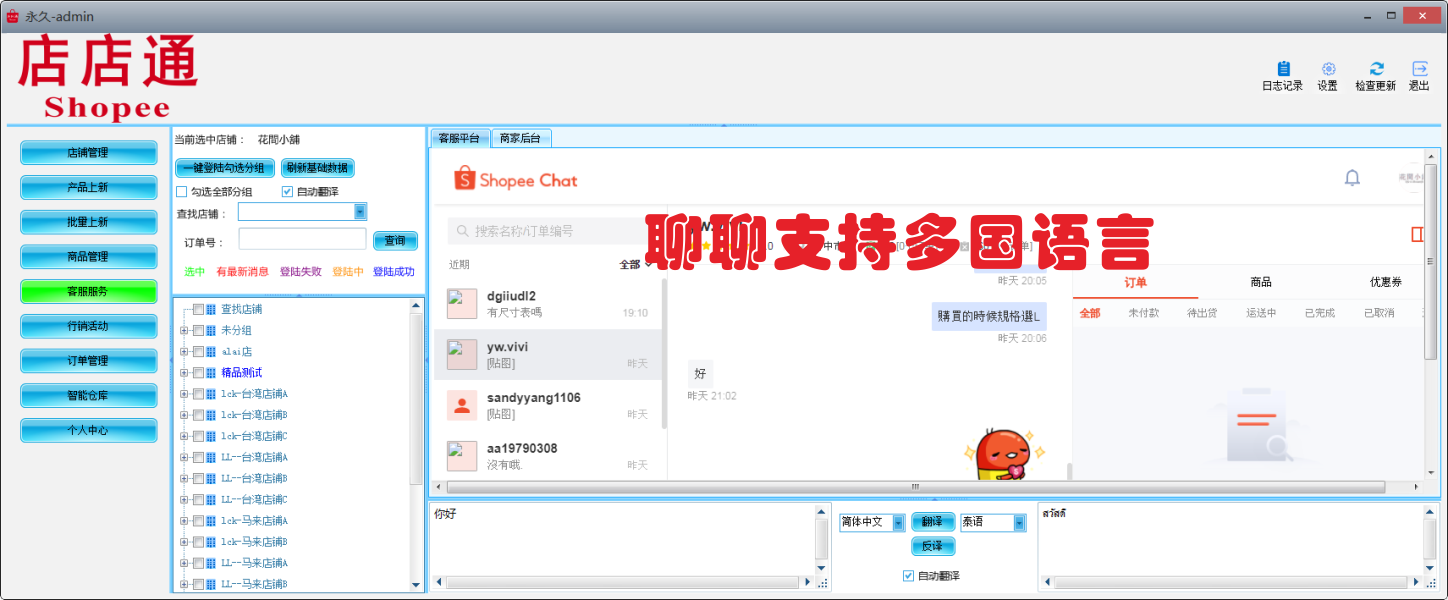Select the 商品 tab in the chat panel
This screenshot has height=600, width=1448.
point(1261,283)
